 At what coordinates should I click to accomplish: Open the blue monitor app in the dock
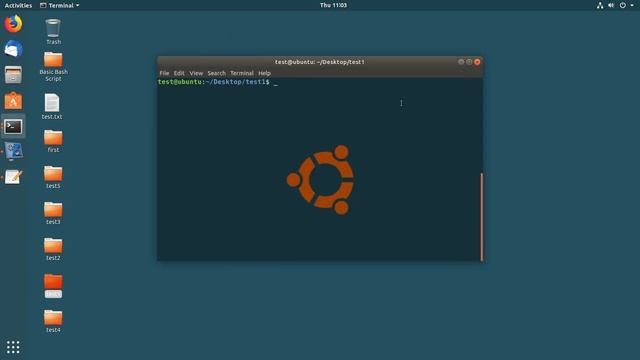click(x=13, y=151)
